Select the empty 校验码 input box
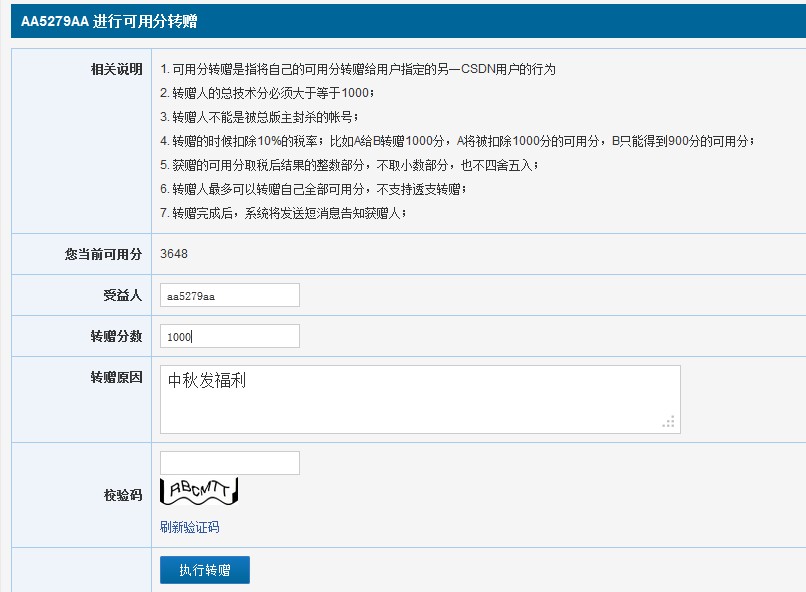Screen dimensions: 806x592 [230, 463]
